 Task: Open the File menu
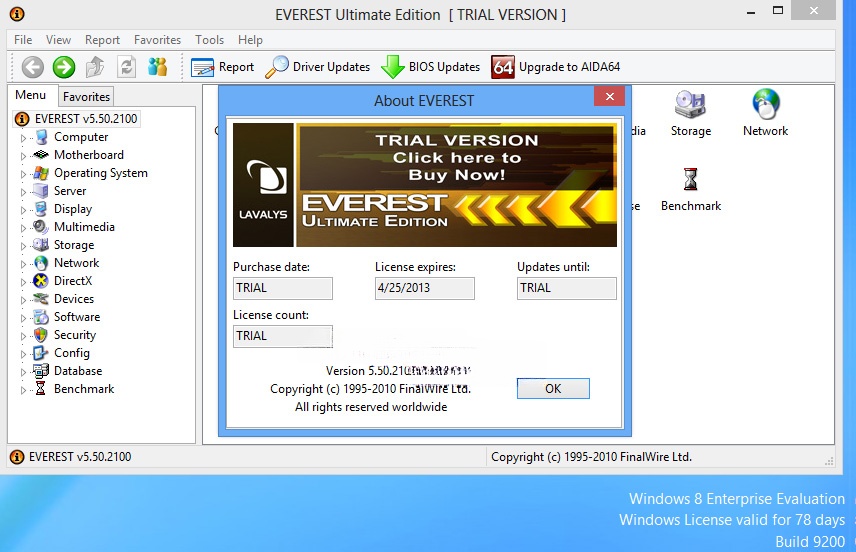pos(23,40)
